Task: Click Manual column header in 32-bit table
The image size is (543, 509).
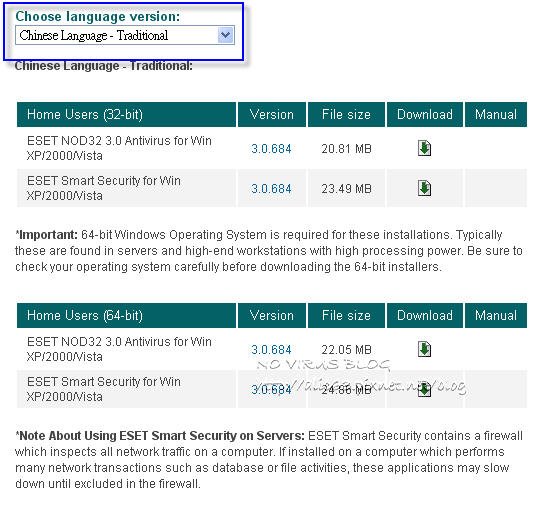Action: [496, 114]
